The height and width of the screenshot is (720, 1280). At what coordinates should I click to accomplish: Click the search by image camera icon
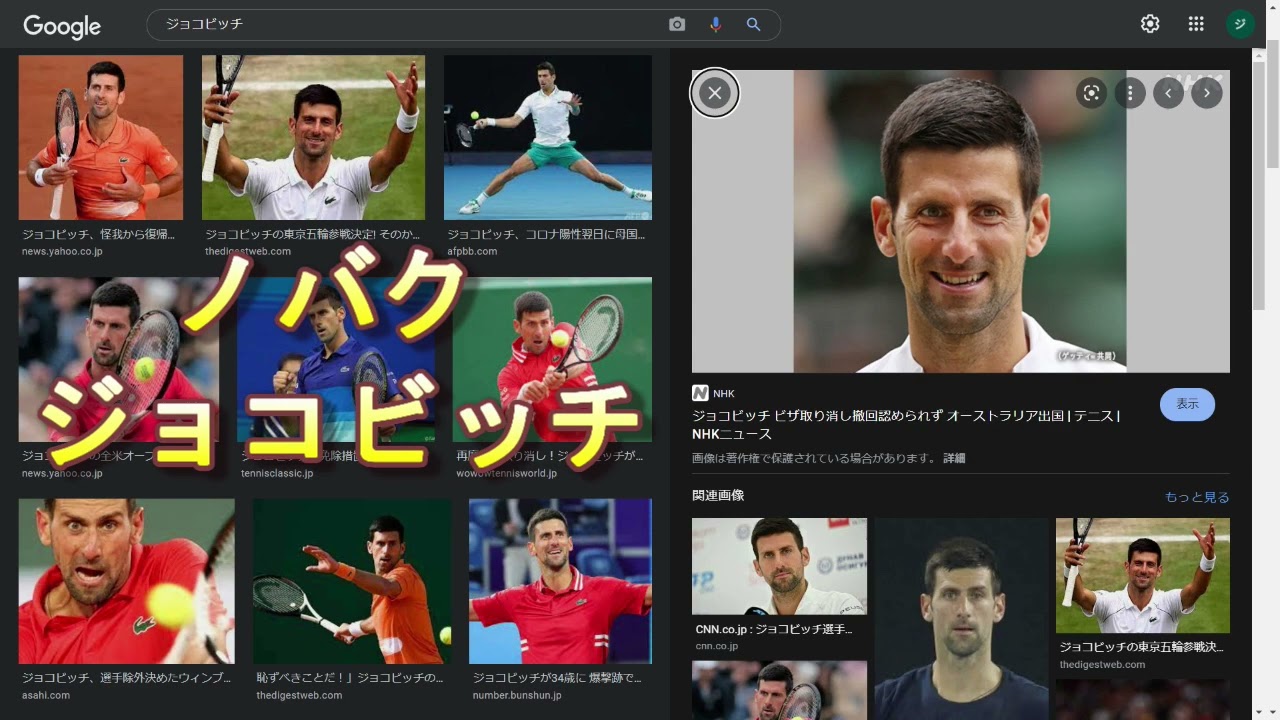677,24
